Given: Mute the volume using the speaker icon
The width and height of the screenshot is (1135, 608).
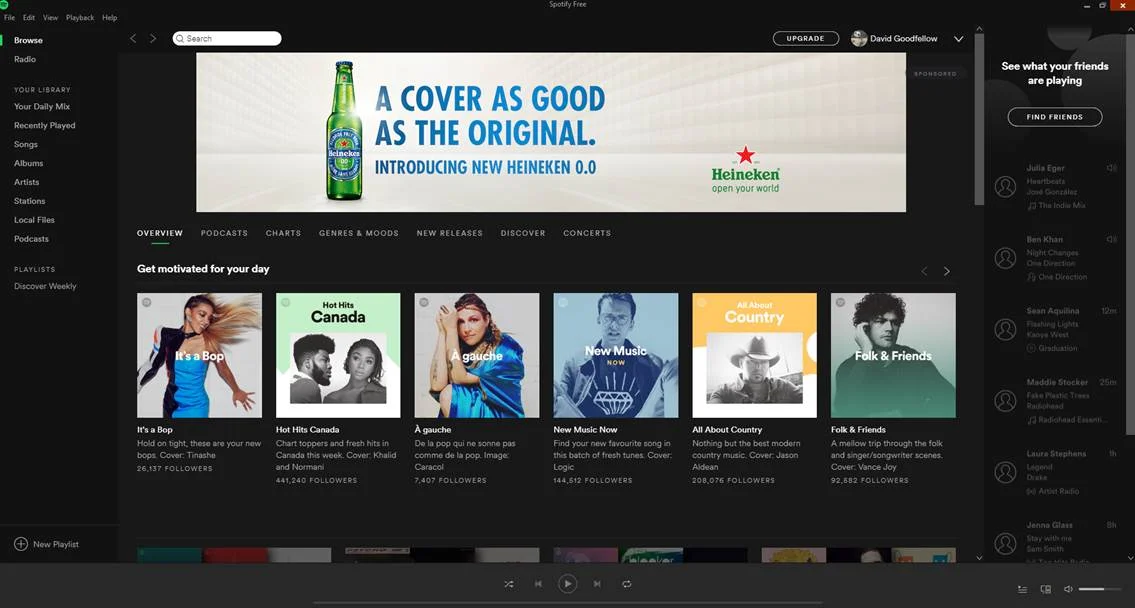Looking at the screenshot, I should (1068, 590).
